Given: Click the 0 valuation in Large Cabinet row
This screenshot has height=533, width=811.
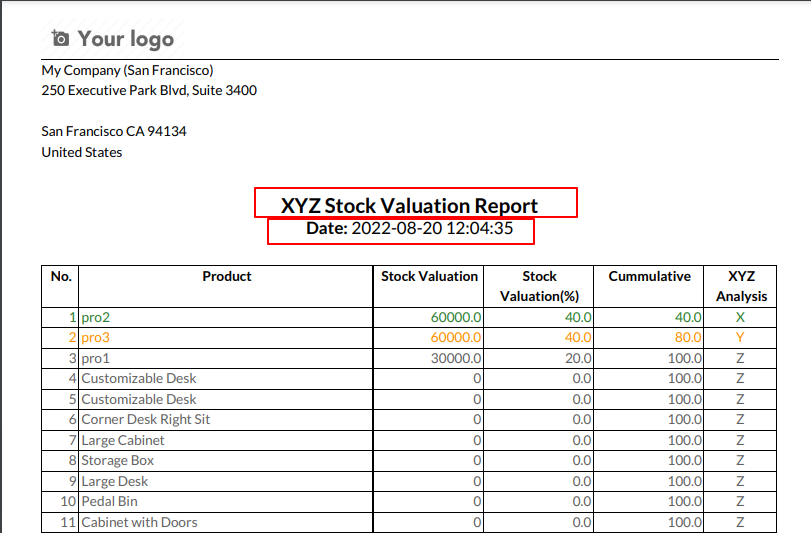Looking at the screenshot, I should 477,440.
